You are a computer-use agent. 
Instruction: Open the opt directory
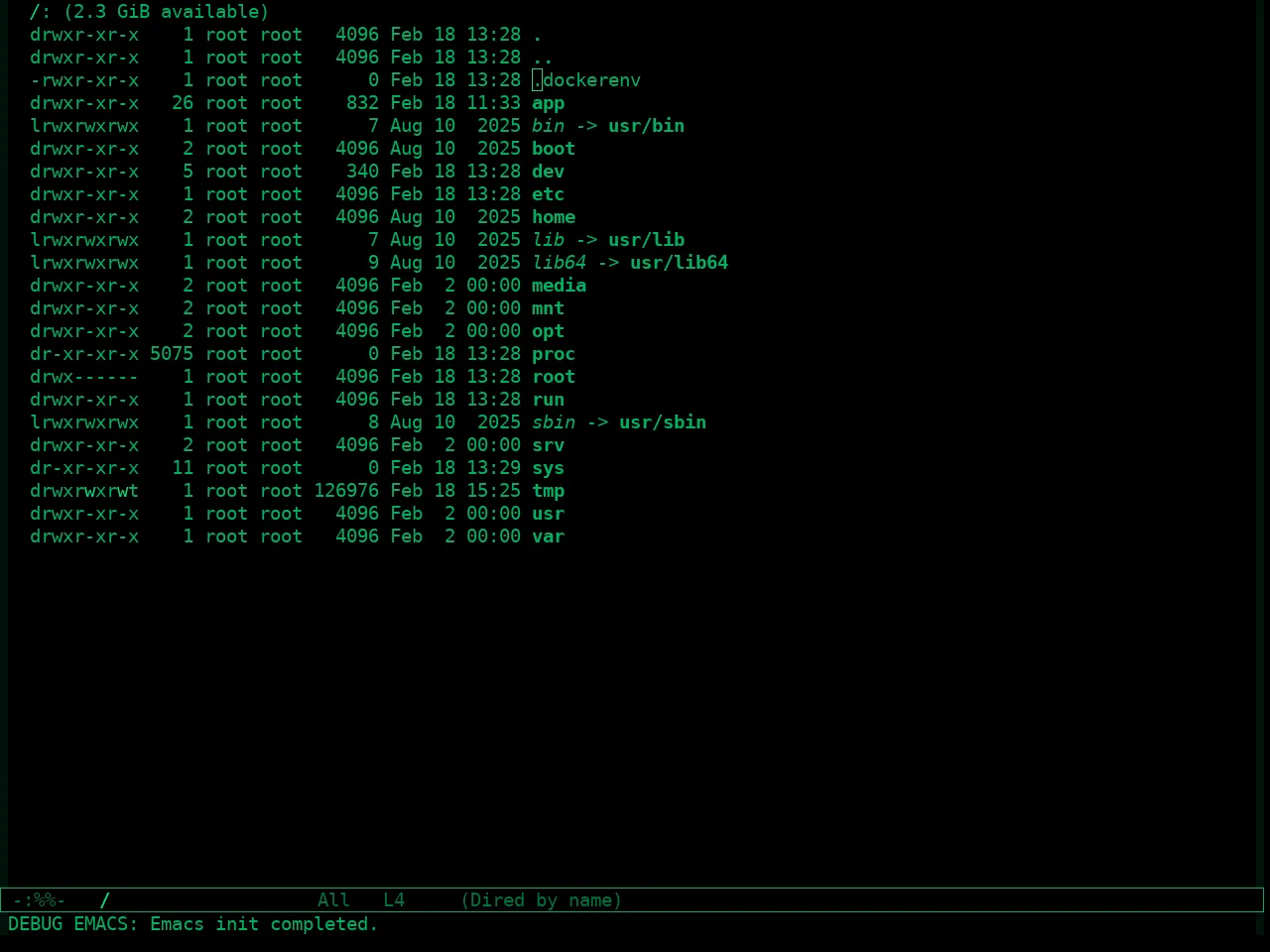(x=548, y=331)
